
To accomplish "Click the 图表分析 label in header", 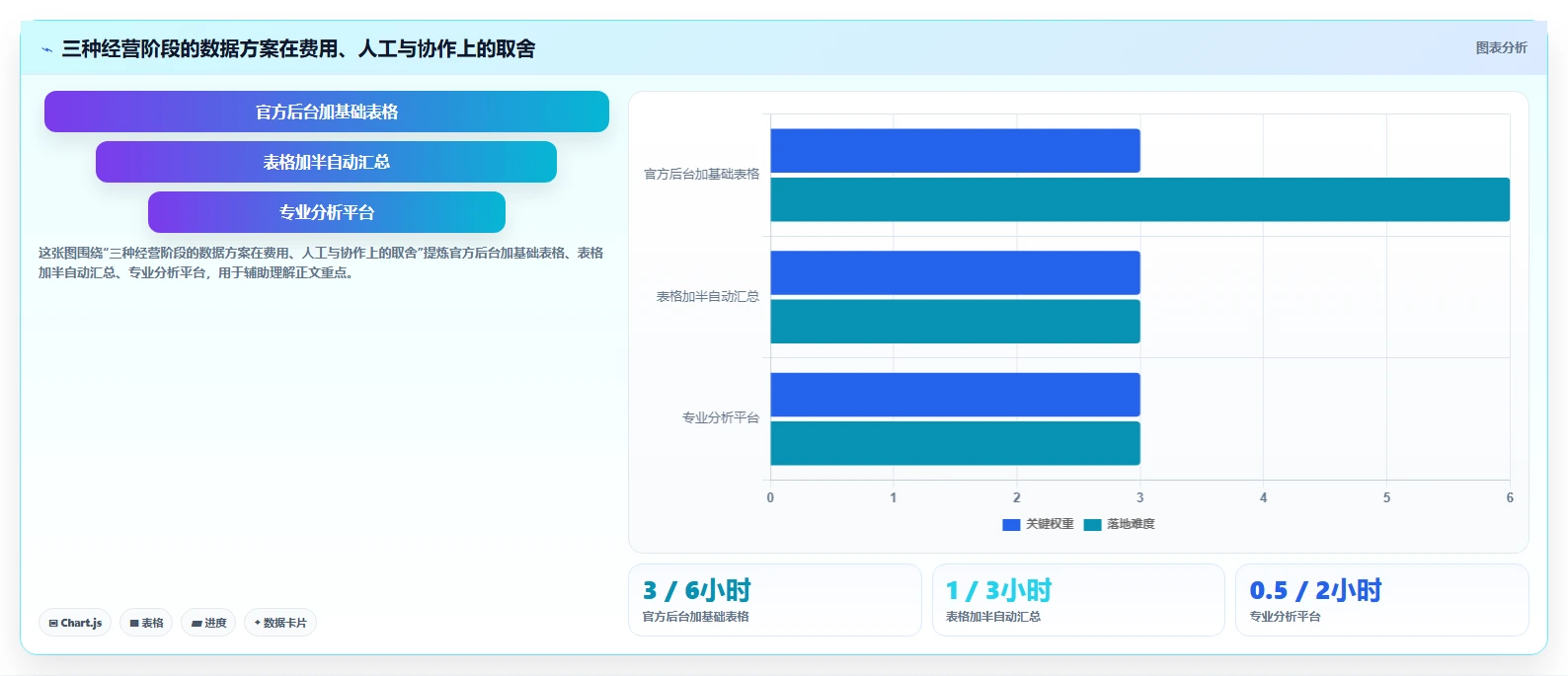I will click(x=1501, y=47).
